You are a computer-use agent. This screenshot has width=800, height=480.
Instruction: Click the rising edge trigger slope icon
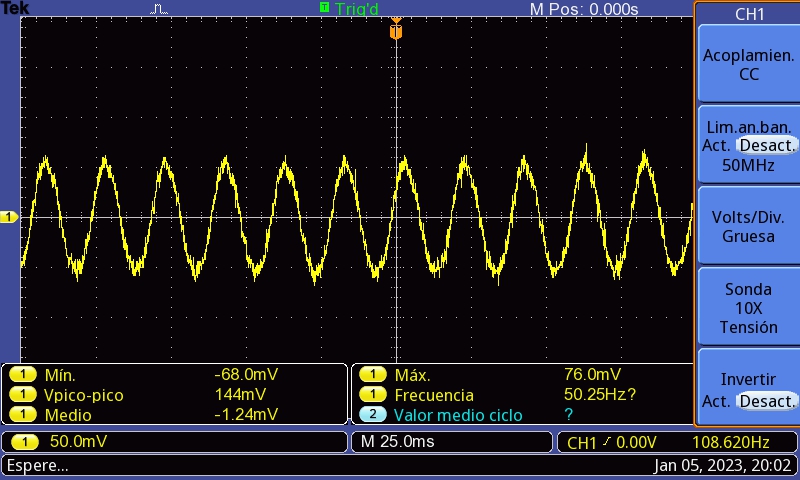click(606, 442)
